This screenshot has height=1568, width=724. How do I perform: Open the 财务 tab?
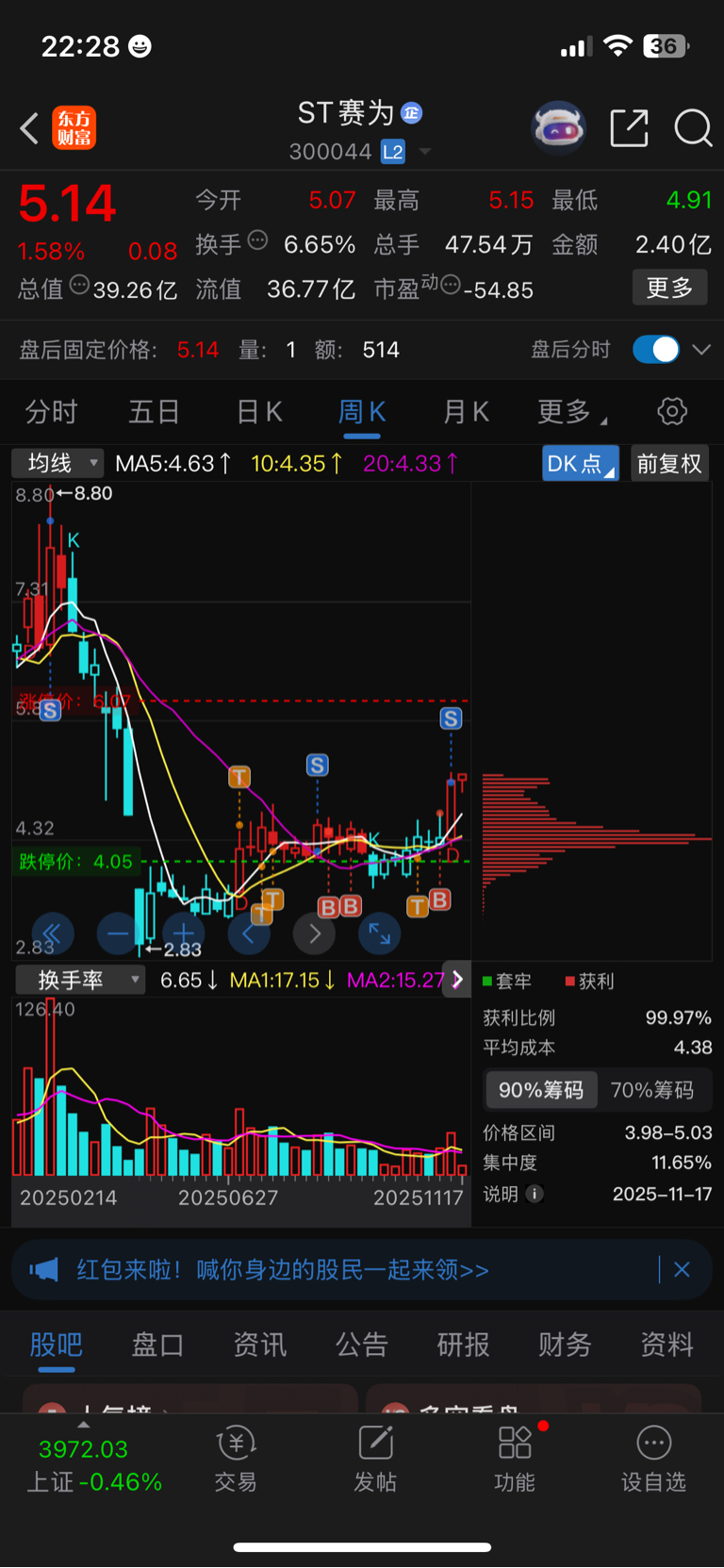tap(565, 1345)
